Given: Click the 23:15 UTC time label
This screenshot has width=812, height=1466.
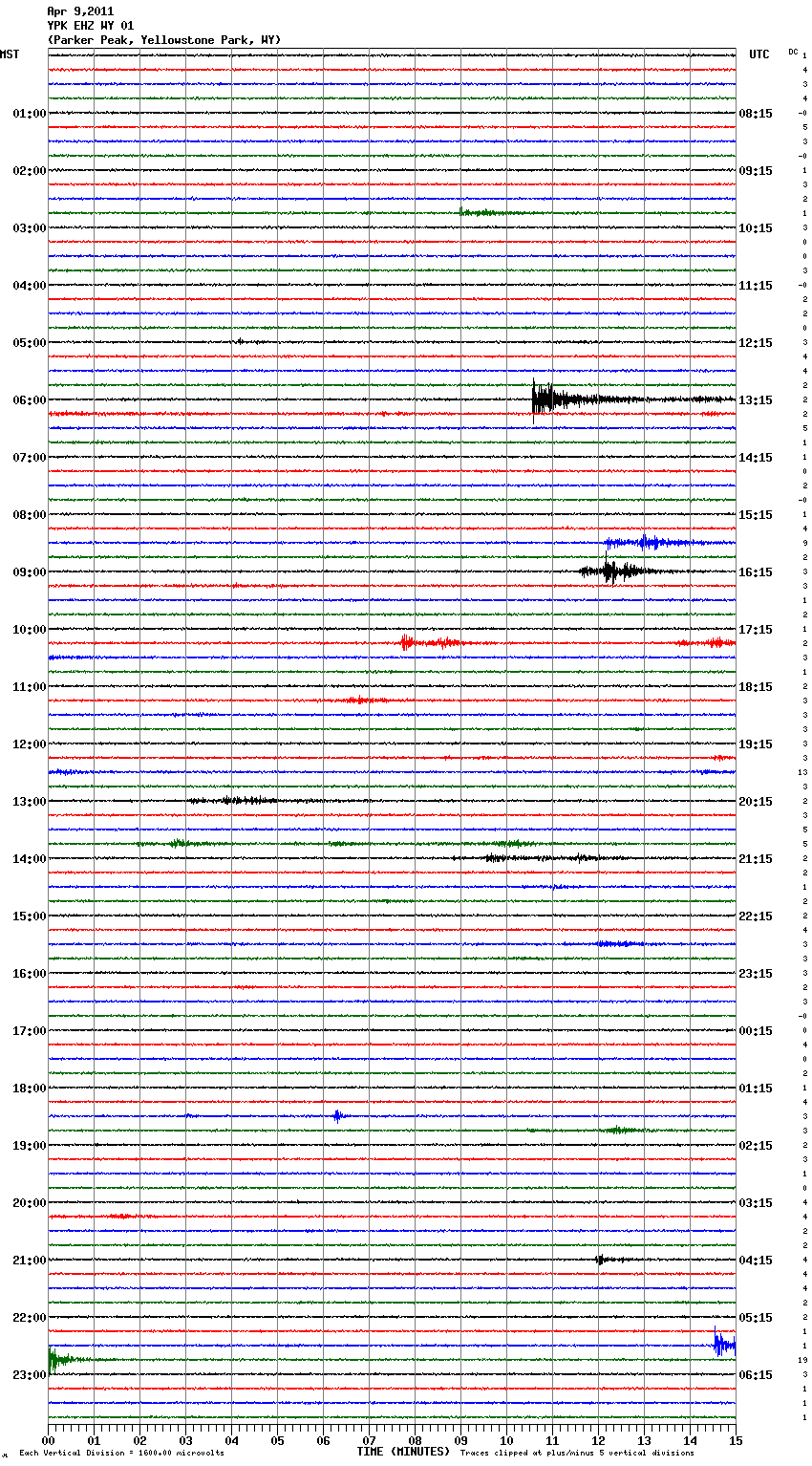Looking at the screenshot, I should (756, 974).
